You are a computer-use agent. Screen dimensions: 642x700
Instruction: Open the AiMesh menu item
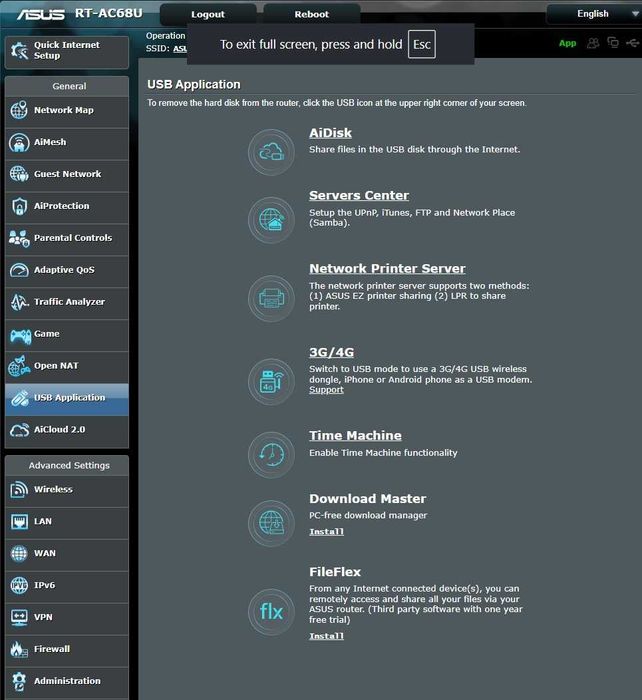click(x=67, y=143)
